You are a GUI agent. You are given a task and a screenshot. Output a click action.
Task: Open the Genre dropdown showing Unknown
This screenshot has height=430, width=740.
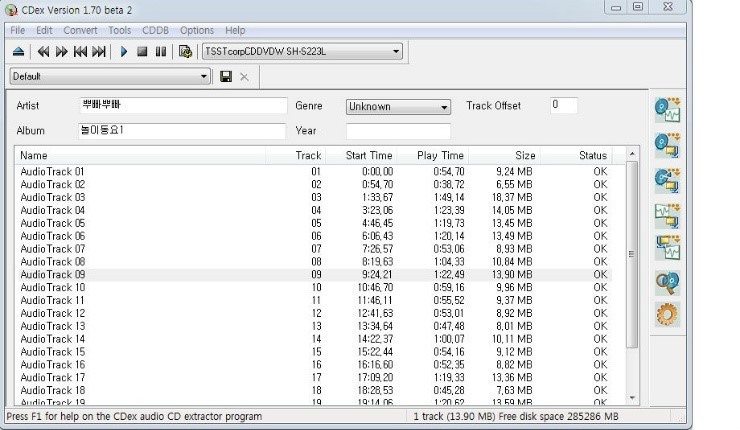tap(444, 107)
